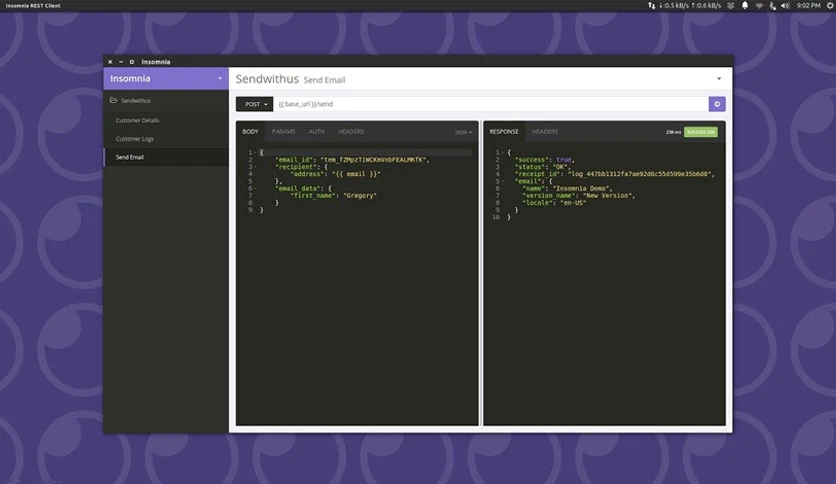The image size is (836, 484).
Task: Fold the recipient block on body line 3
Action: point(255,167)
